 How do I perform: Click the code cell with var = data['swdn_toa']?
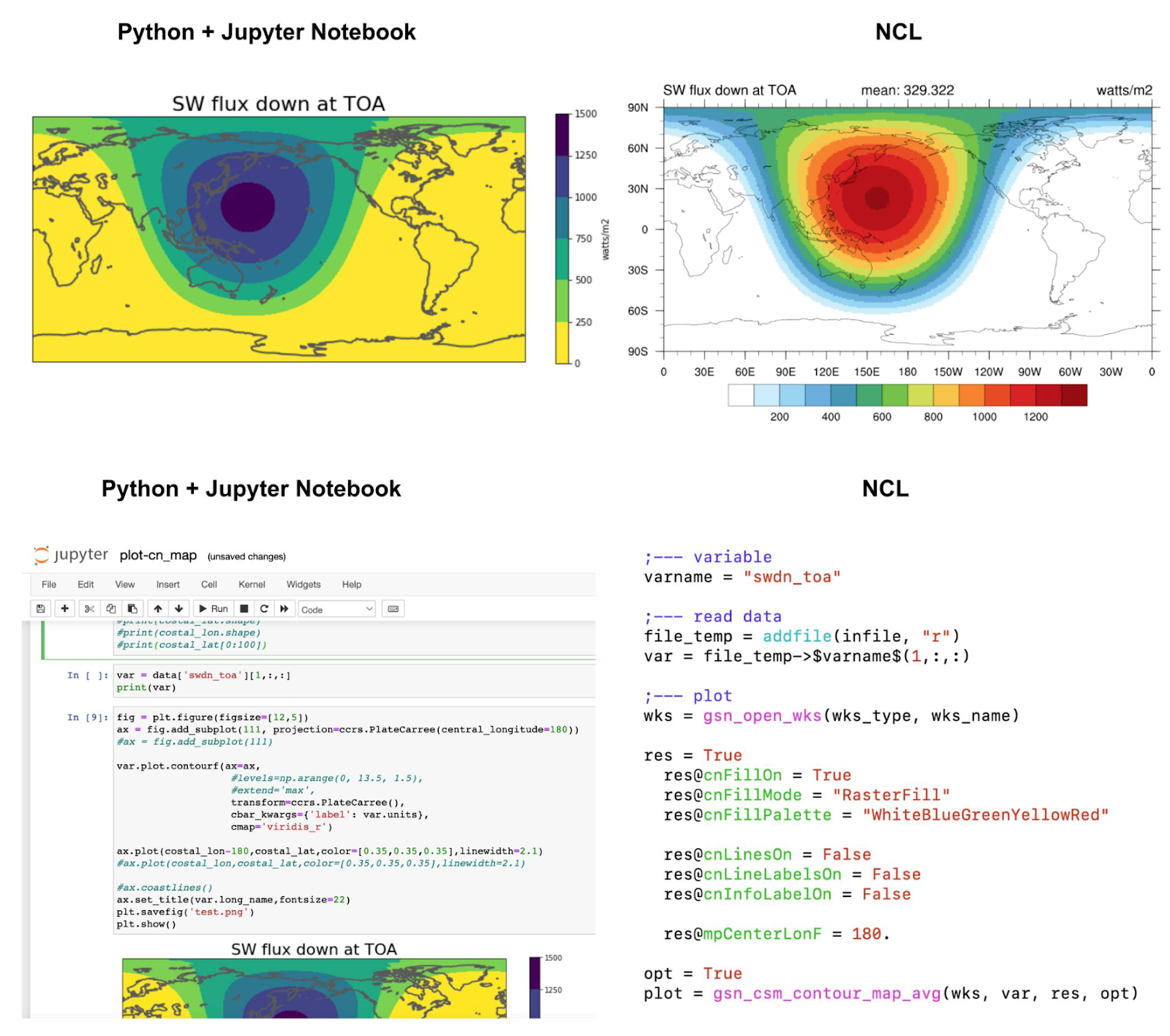click(354, 681)
